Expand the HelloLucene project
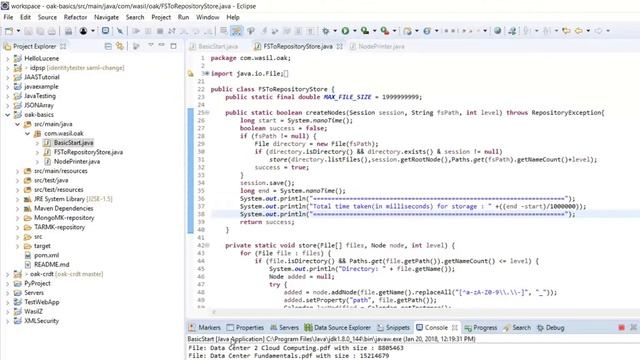Image resolution: width=640 pixels, height=360 pixels. click(7, 58)
